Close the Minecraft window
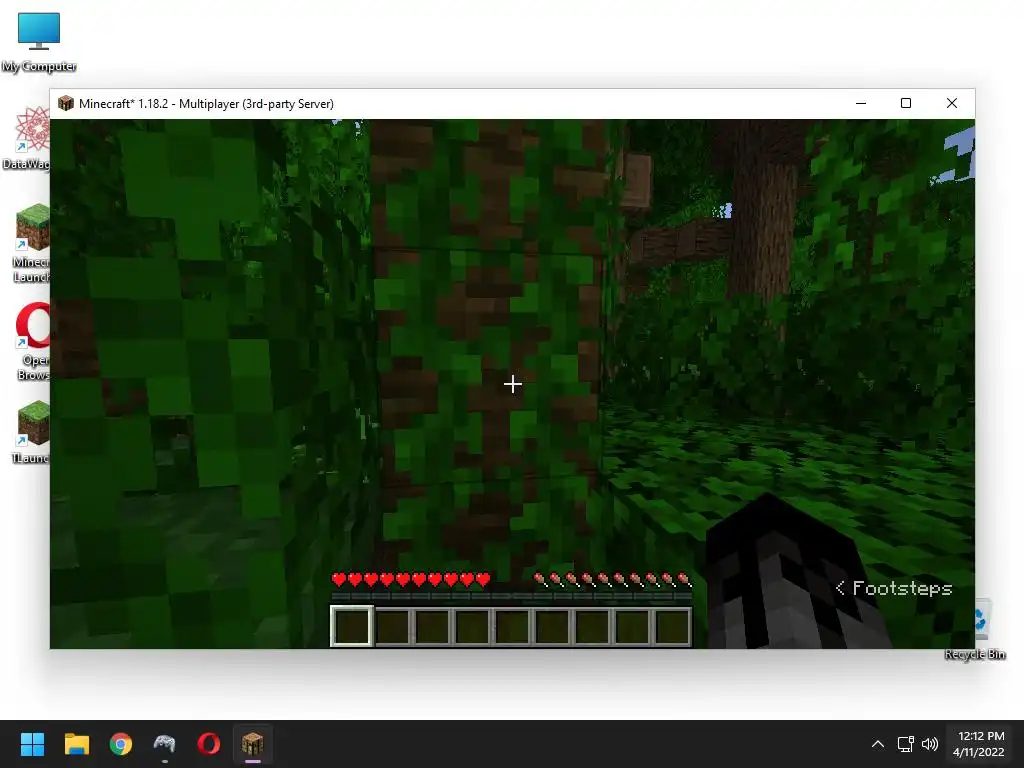This screenshot has height=768, width=1024. pos(952,103)
